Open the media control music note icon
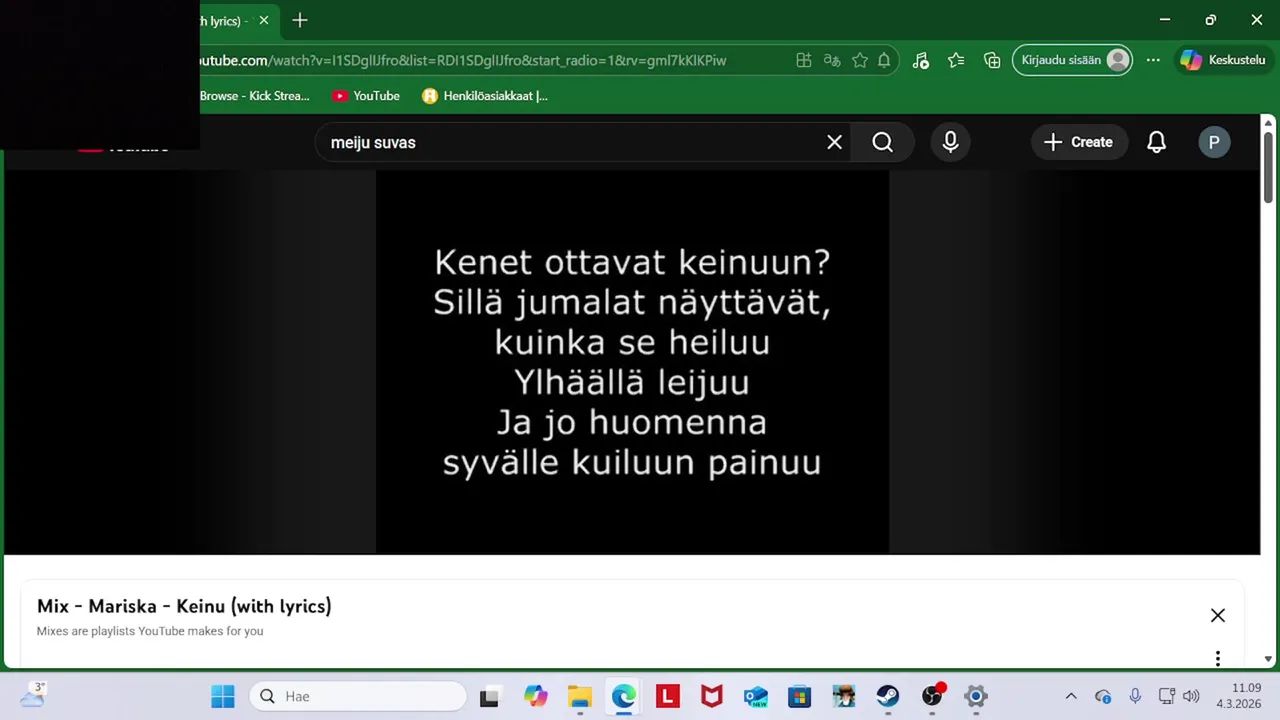The image size is (1280, 720). pos(921,60)
